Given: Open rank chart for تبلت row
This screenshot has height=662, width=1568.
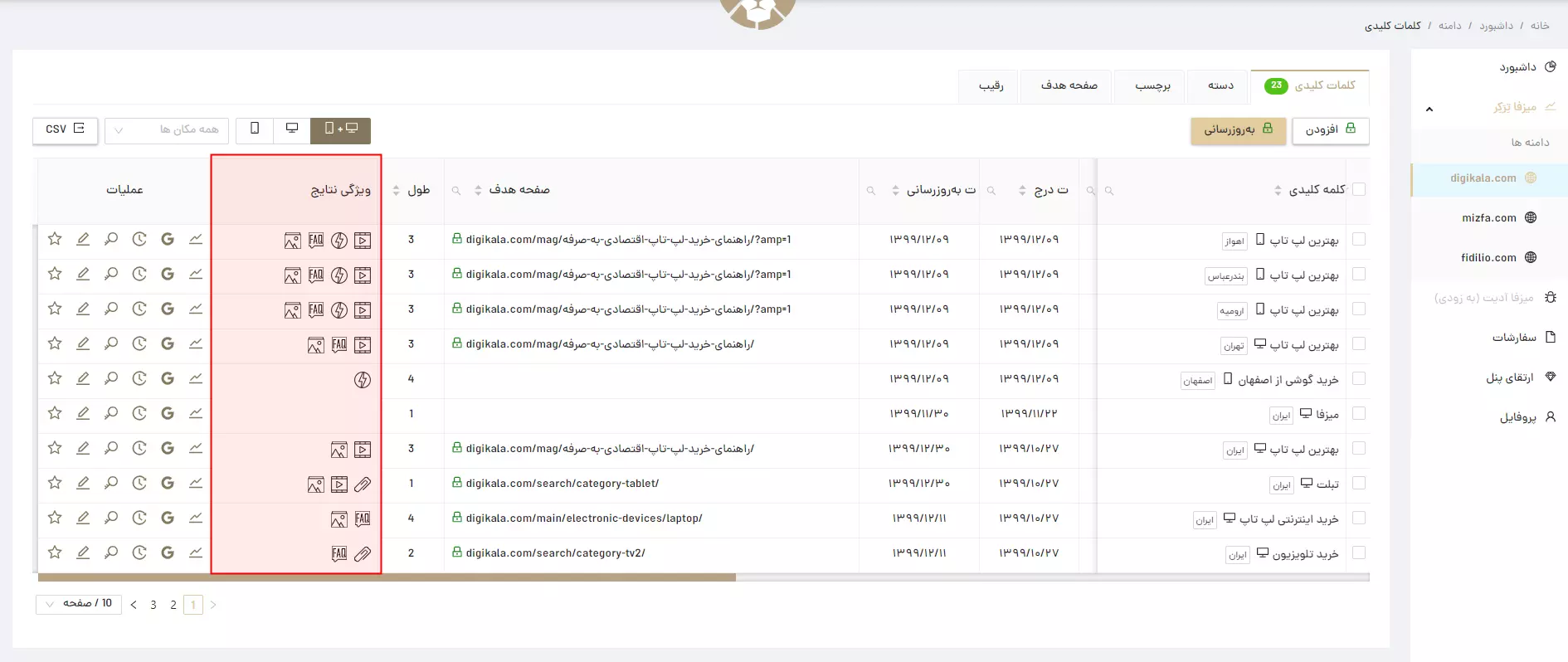Looking at the screenshot, I should click(196, 483).
